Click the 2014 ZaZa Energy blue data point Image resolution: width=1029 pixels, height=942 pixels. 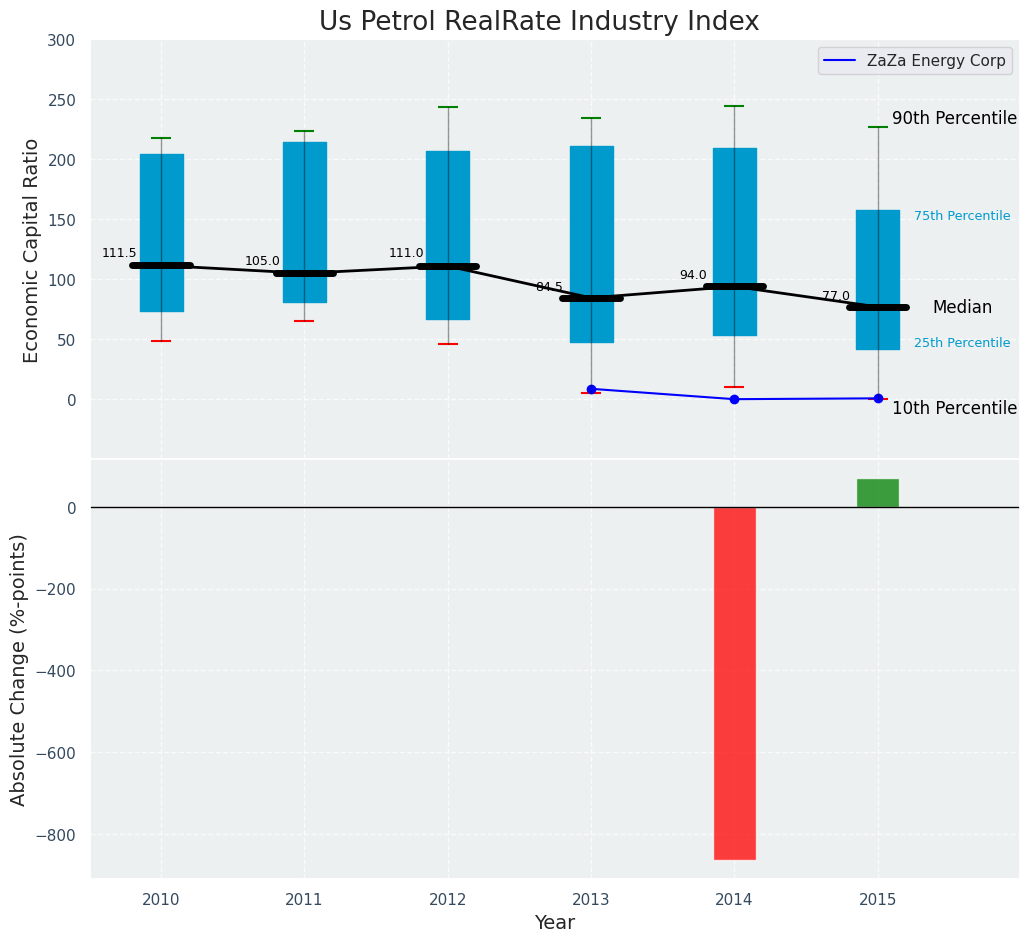[x=734, y=399]
